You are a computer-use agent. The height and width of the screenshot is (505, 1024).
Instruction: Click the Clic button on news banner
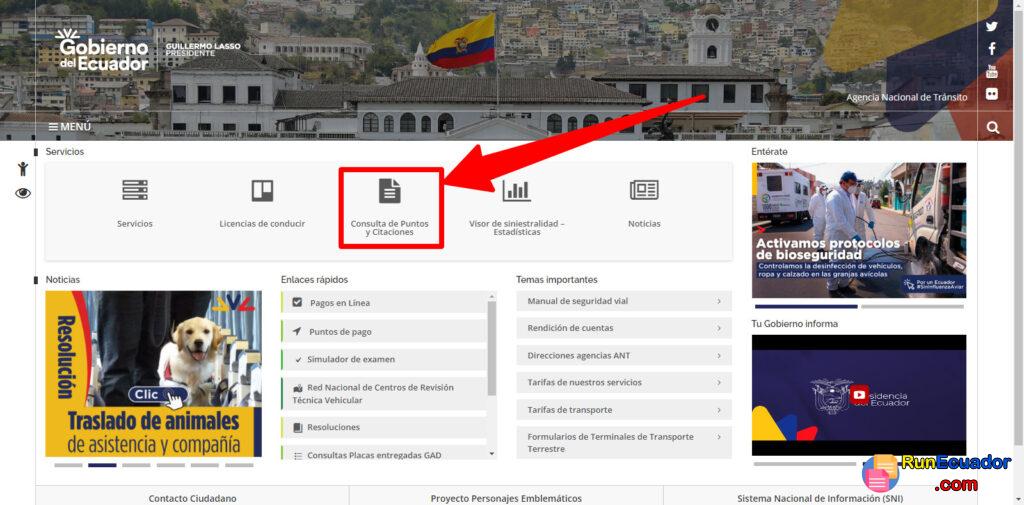pyautogui.click(x=157, y=395)
